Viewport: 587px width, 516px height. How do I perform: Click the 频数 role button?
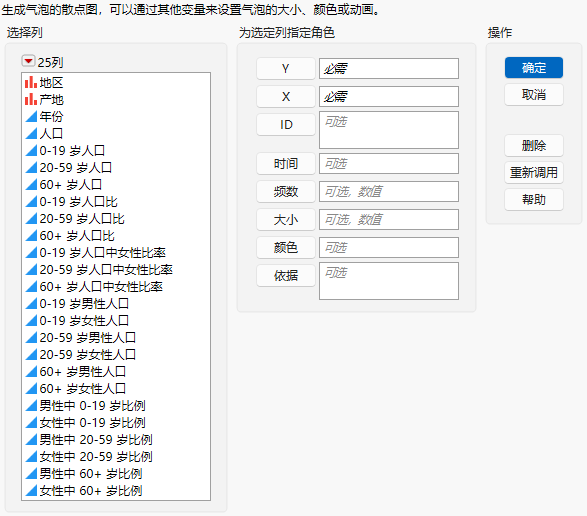[x=286, y=192]
